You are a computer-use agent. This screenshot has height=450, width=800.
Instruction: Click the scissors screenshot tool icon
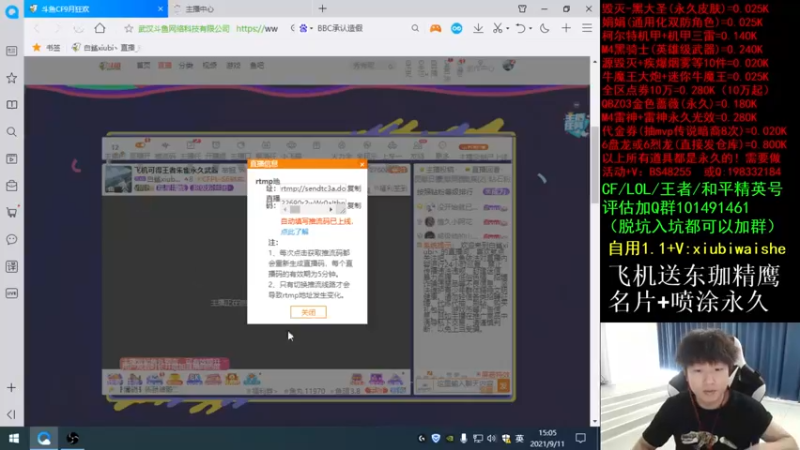tap(497, 29)
